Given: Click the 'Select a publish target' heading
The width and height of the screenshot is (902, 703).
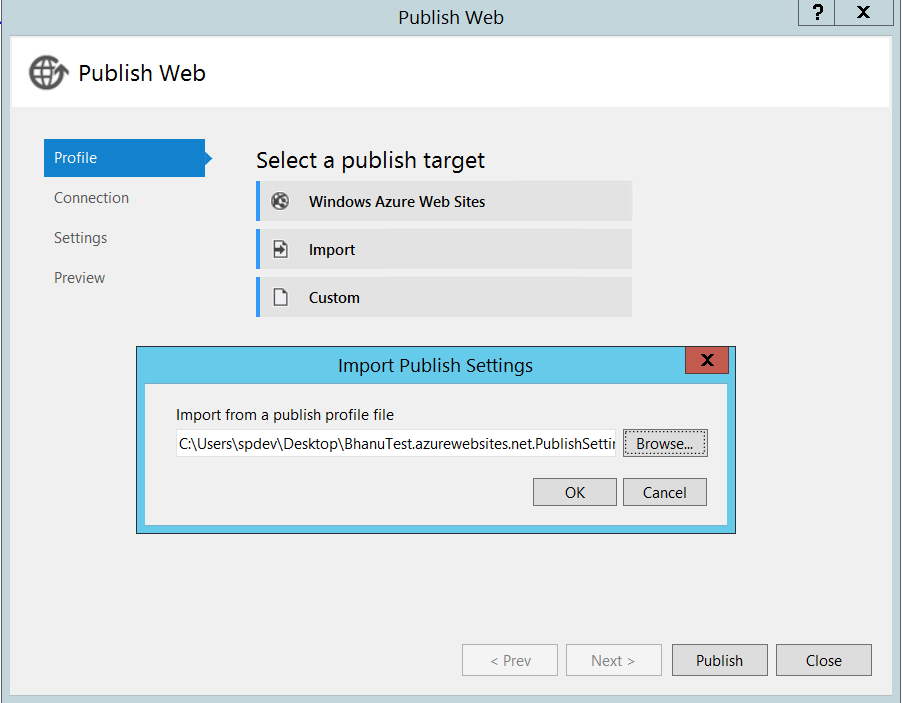Looking at the screenshot, I should tap(370, 160).
